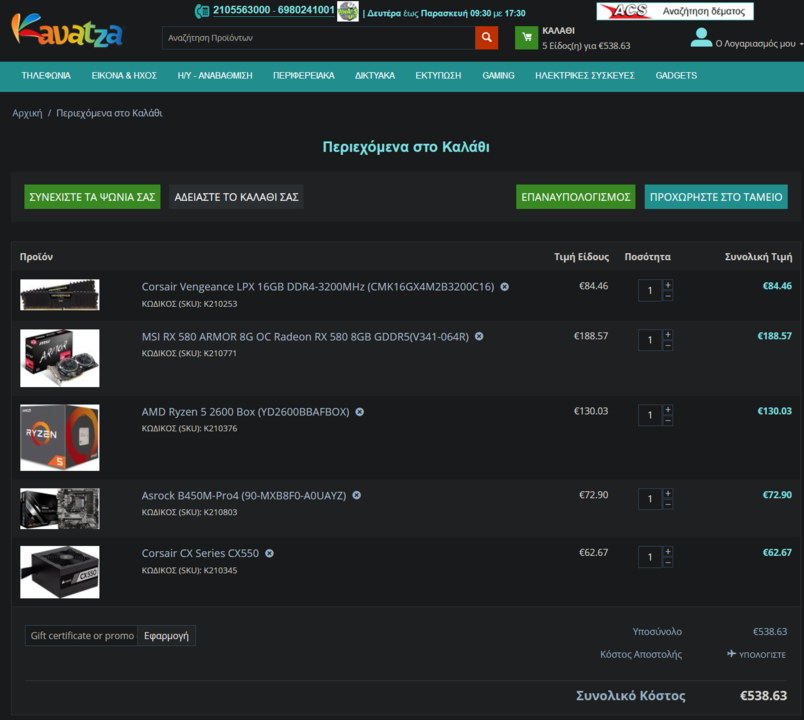
Task: Open ΠΕΡΙΦΕΡΕΙΑΚΑ menu
Action: (x=304, y=75)
